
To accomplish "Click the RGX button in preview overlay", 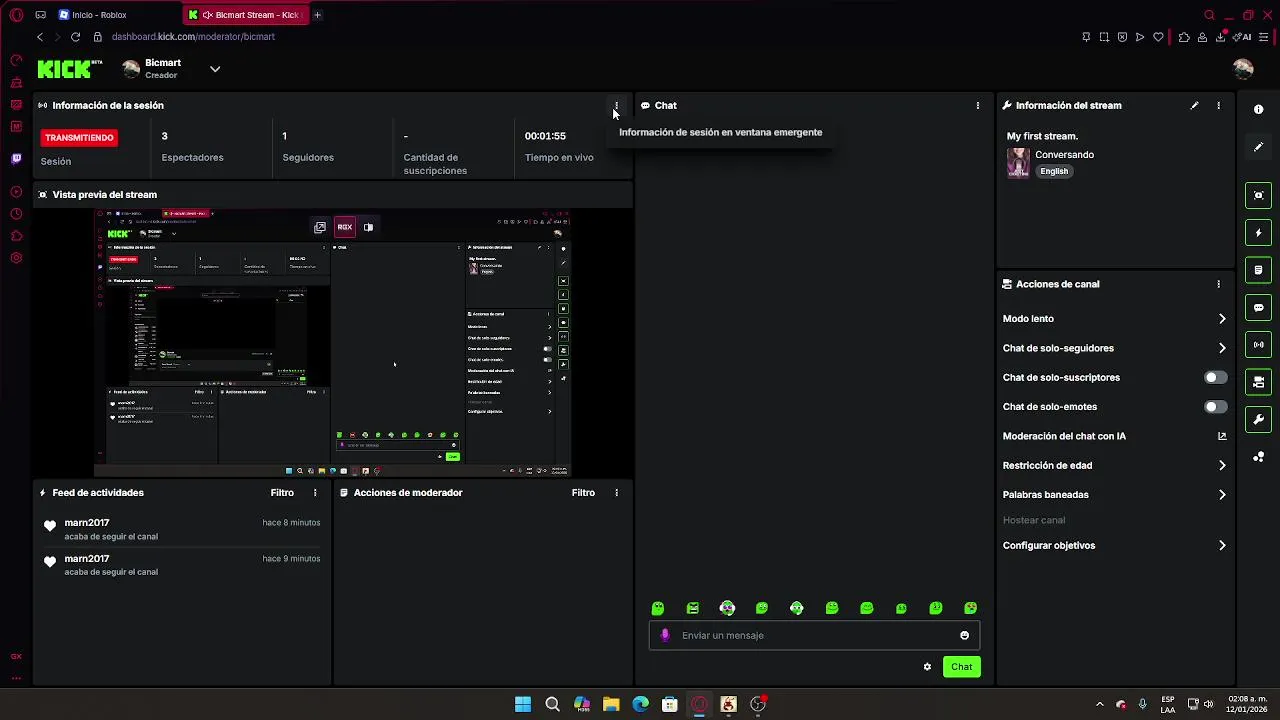I will [345, 227].
